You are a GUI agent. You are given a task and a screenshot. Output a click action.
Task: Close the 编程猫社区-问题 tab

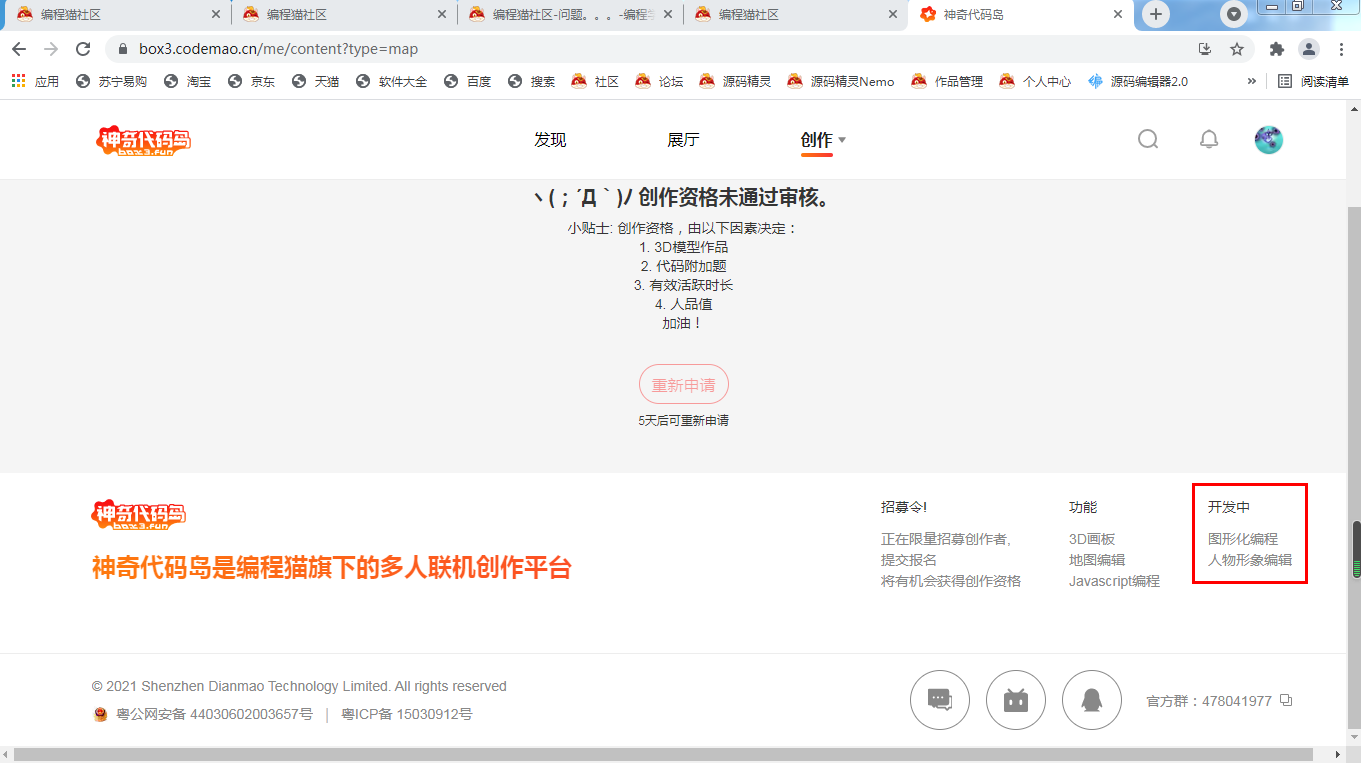[668, 14]
